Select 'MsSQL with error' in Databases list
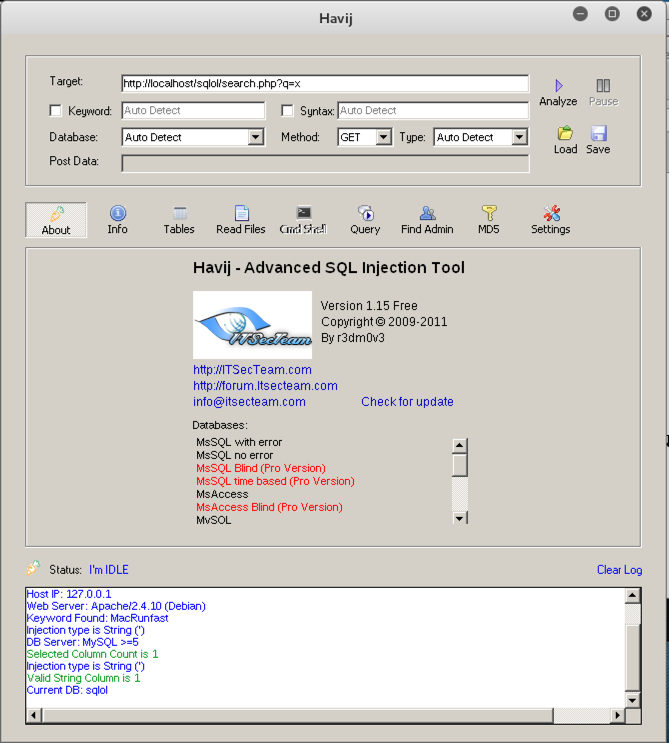 (x=239, y=442)
